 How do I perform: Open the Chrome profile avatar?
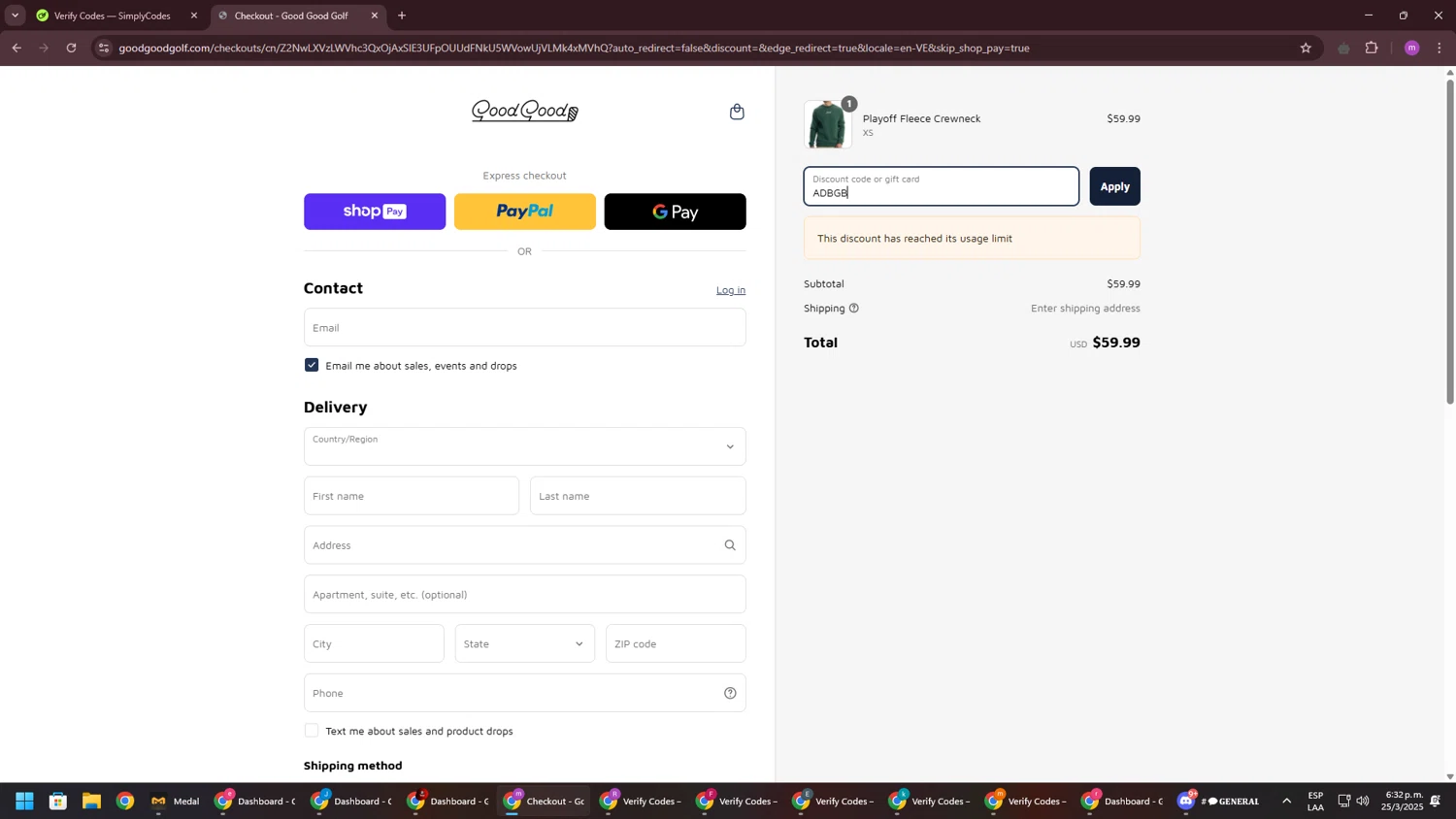1412,48
